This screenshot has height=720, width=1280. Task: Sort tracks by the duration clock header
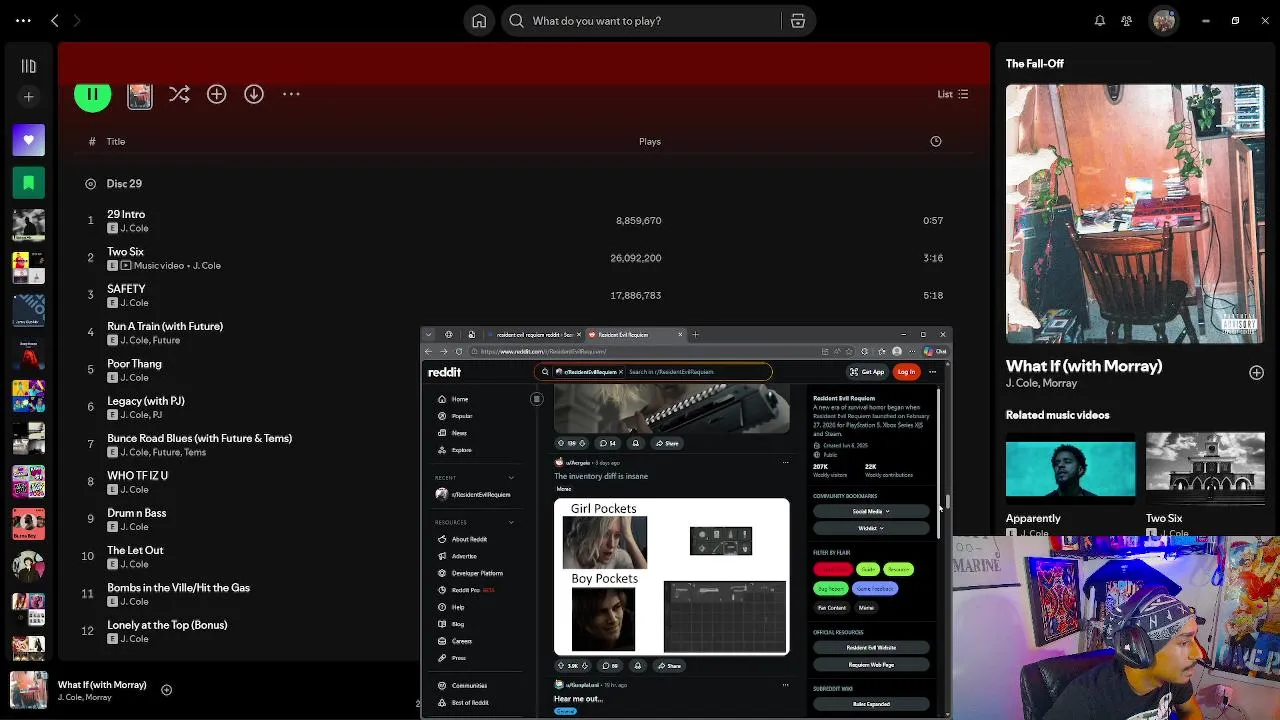point(936,142)
